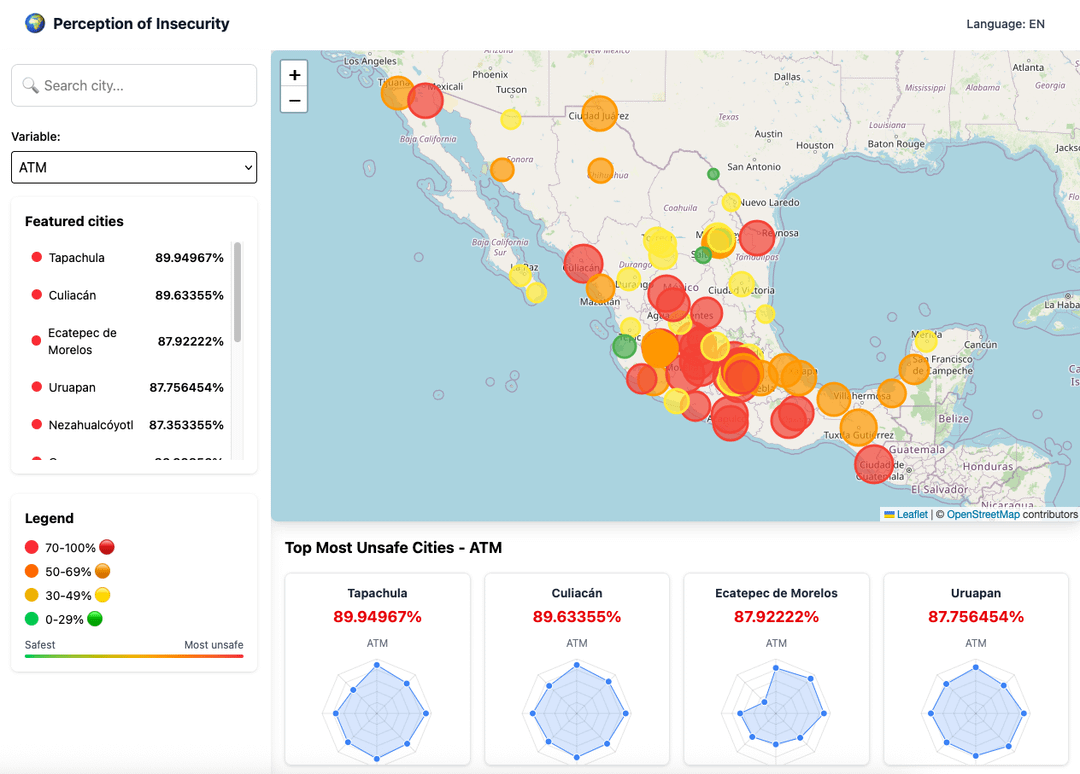
Task: Click the Featured cities list scrollbar
Action: coord(238,292)
